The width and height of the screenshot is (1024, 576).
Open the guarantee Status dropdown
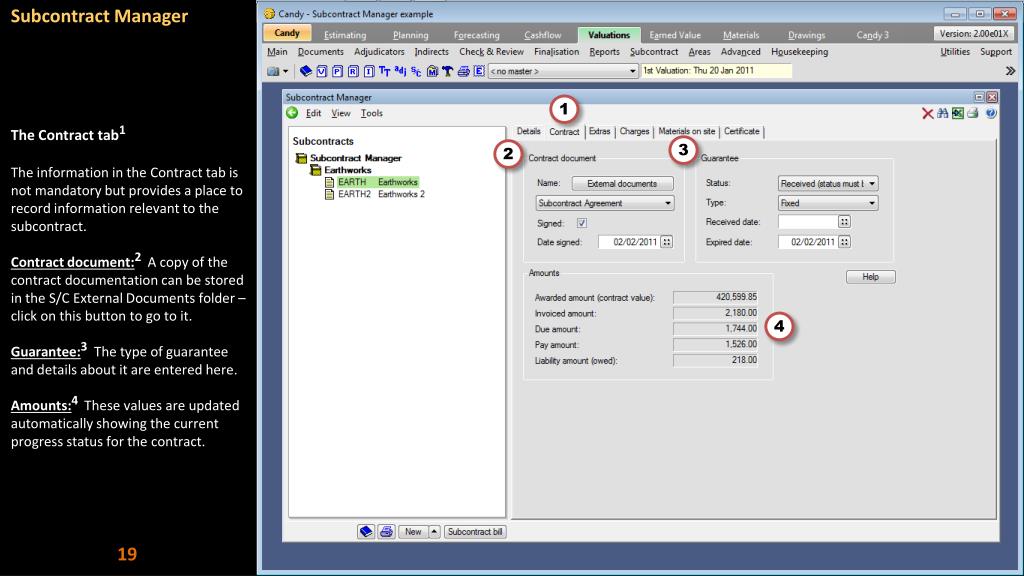click(827, 183)
